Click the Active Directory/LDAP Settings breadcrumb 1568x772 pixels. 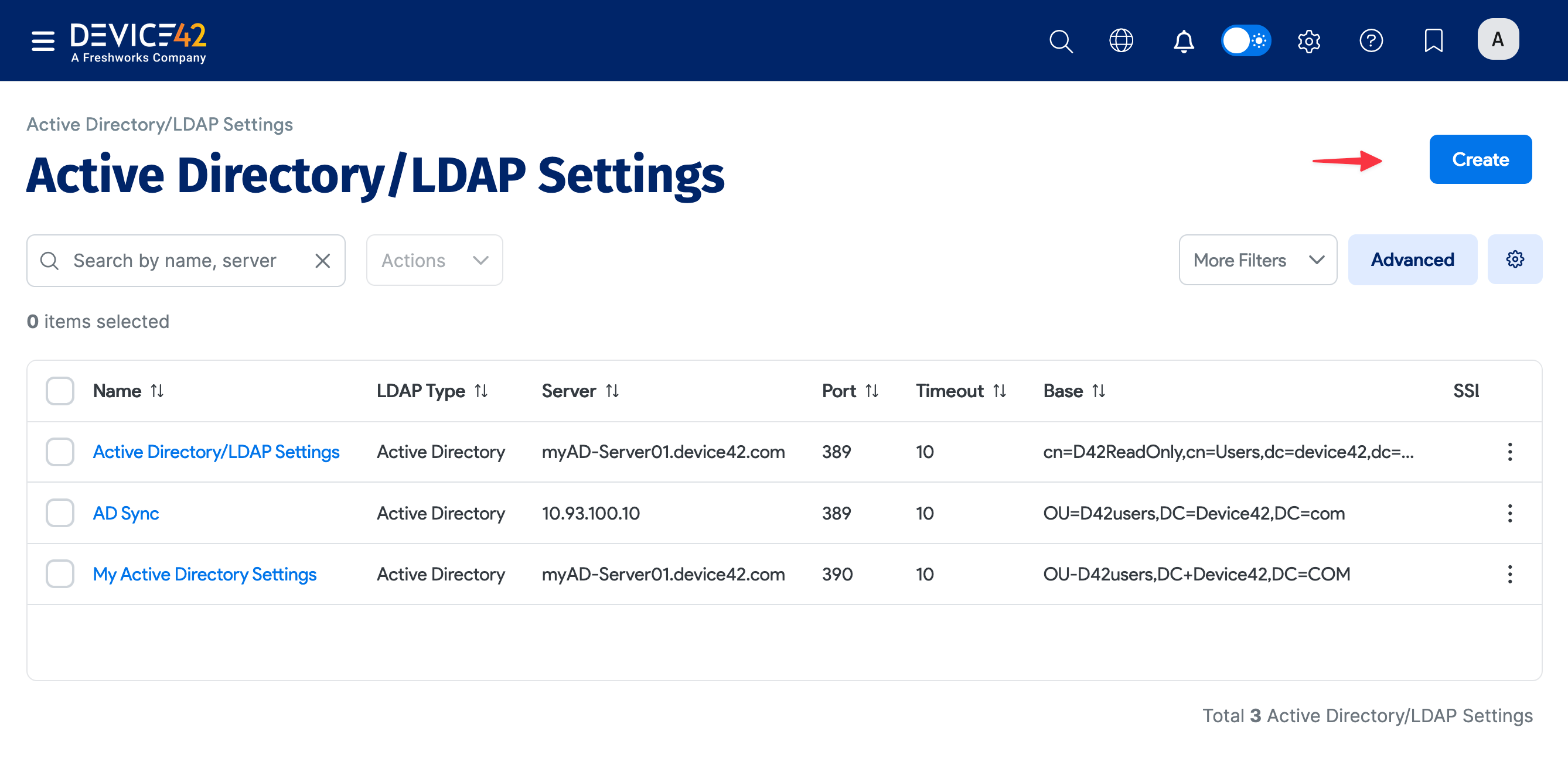[159, 124]
